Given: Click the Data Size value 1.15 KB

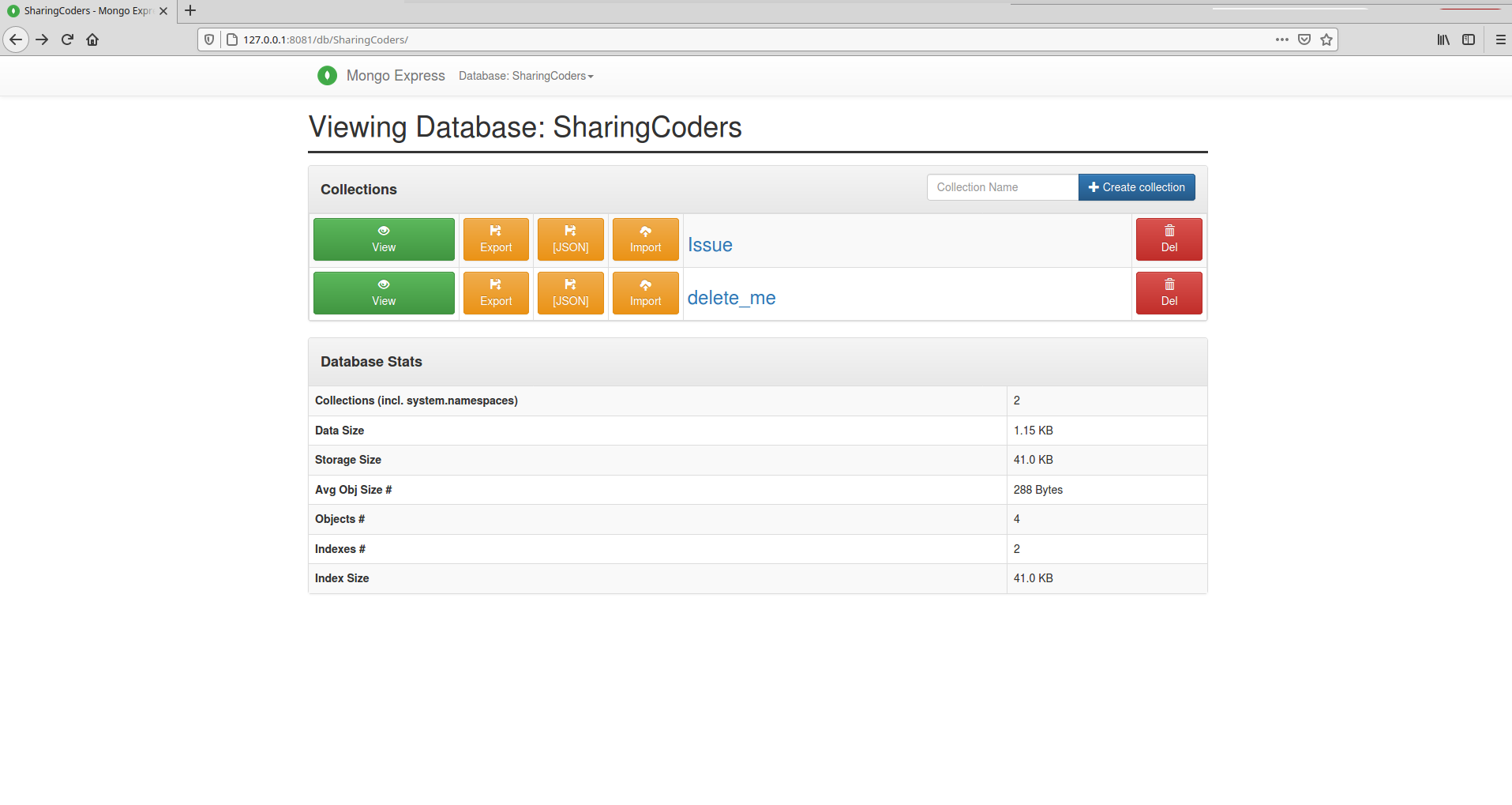Looking at the screenshot, I should [1033, 431].
